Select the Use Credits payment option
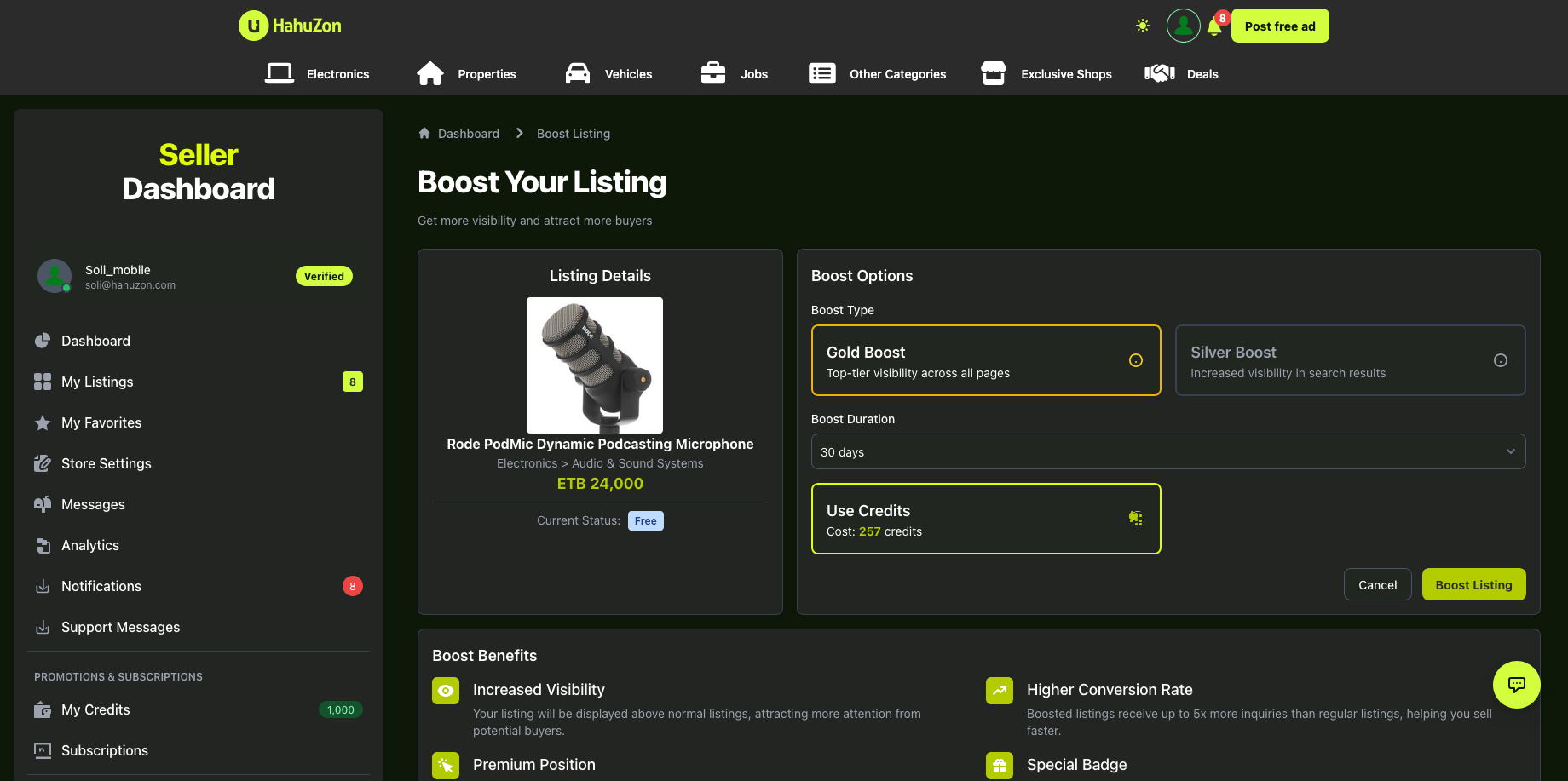The height and width of the screenshot is (781, 1568). coord(985,519)
